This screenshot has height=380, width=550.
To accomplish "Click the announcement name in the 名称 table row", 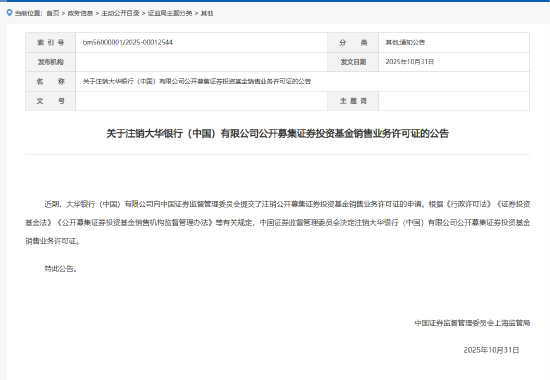I will 197,81.
